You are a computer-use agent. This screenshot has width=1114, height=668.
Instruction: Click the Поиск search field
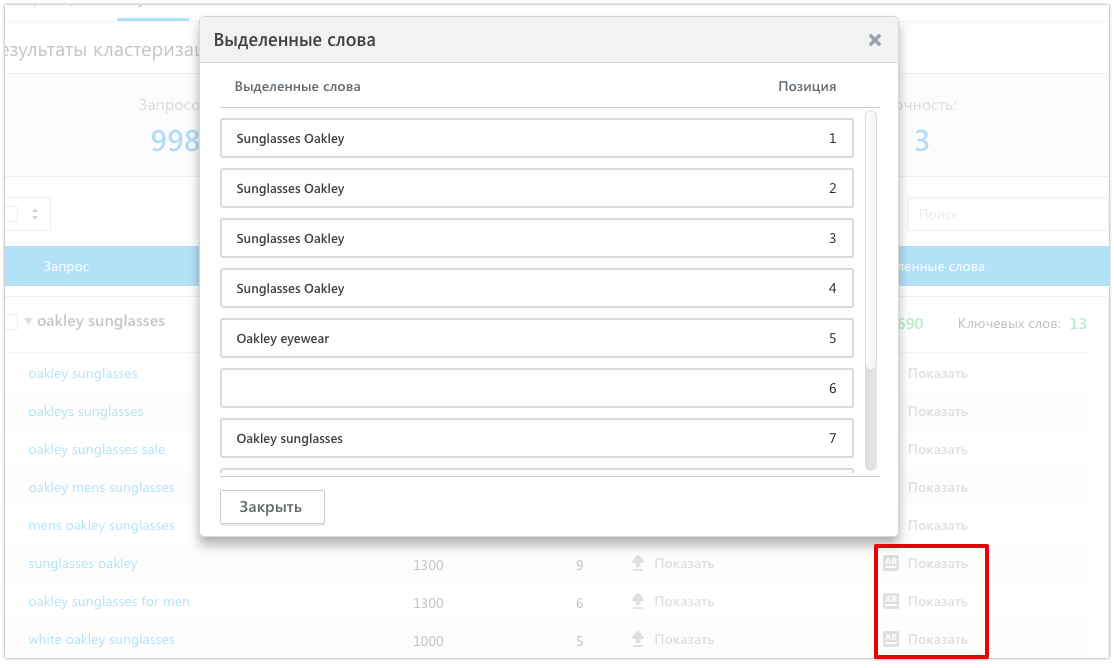pyautogui.click(x=1008, y=214)
